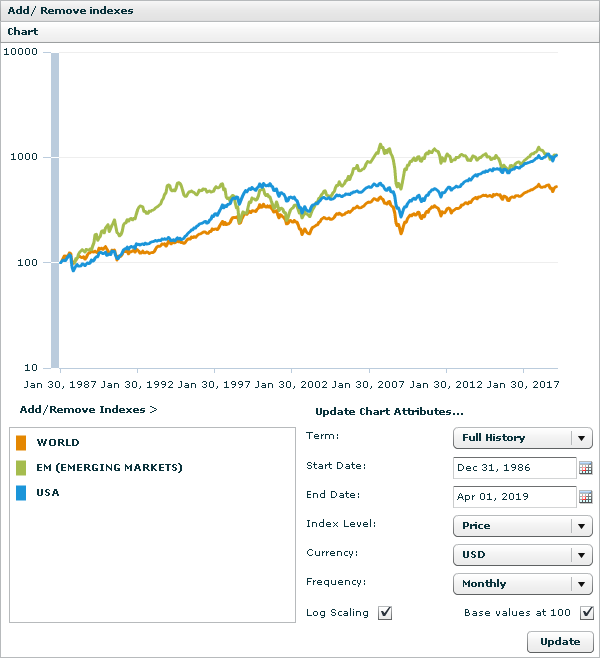
Task: Click the Add/Remove Indexes > link
Action: coord(88,409)
